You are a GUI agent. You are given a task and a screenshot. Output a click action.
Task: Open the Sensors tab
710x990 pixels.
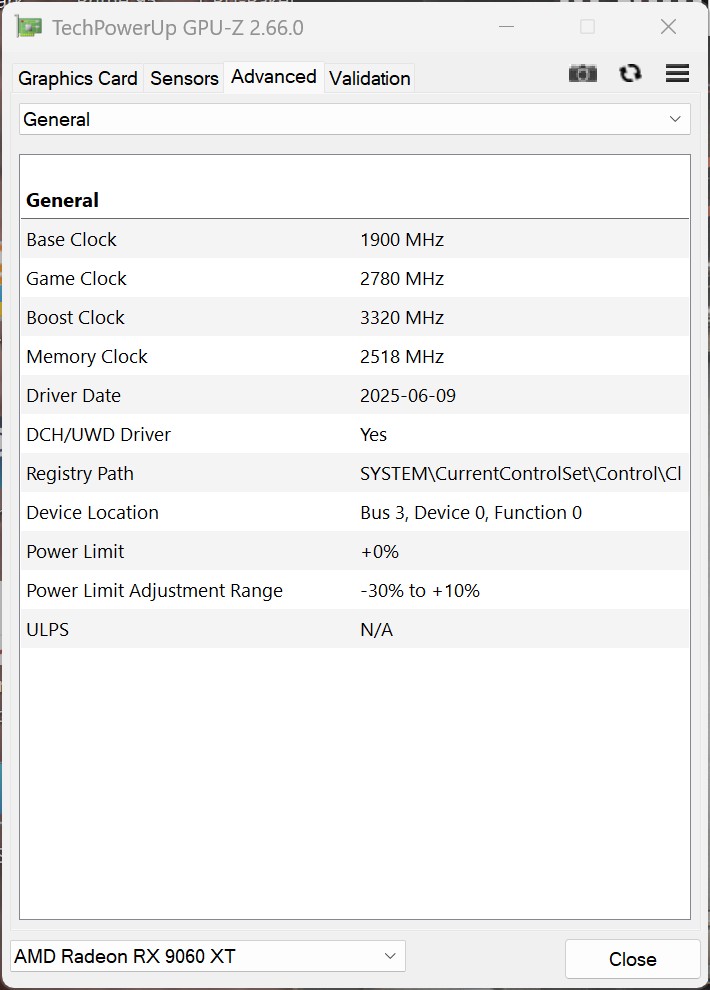[x=184, y=78]
